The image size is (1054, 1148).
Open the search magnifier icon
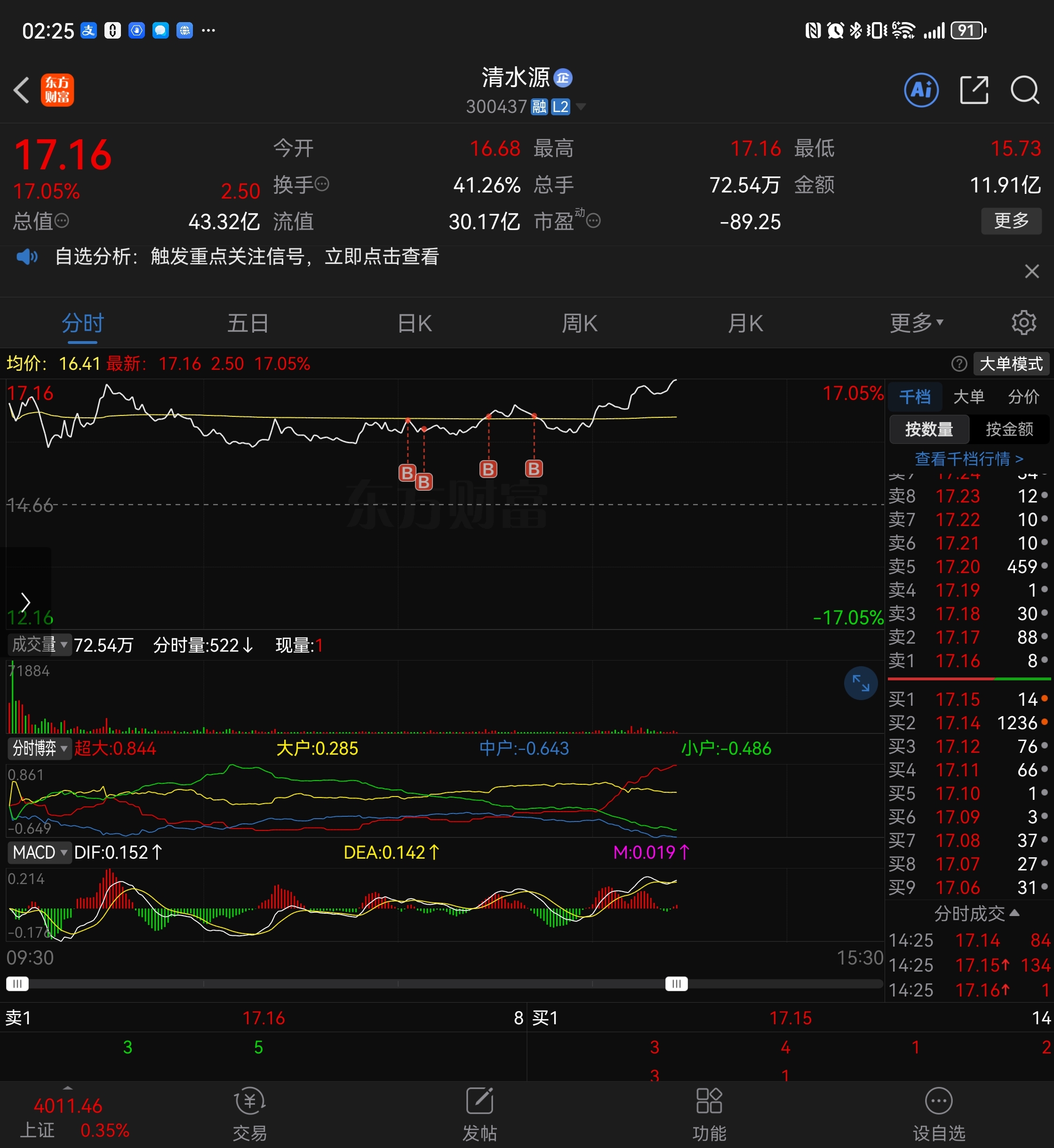[1024, 90]
